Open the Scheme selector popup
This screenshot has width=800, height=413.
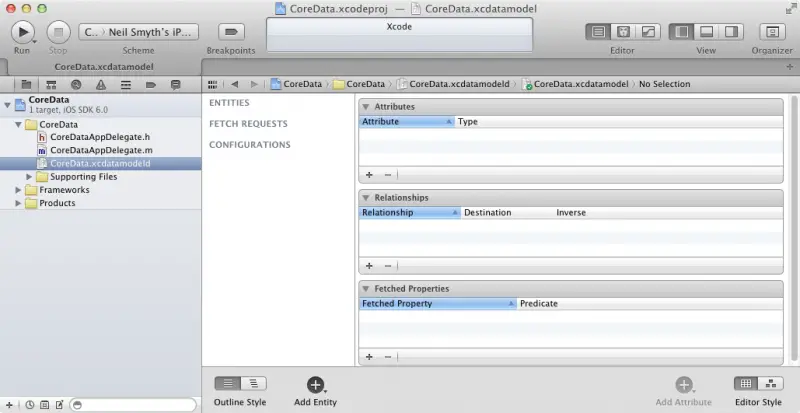[x=138, y=32]
